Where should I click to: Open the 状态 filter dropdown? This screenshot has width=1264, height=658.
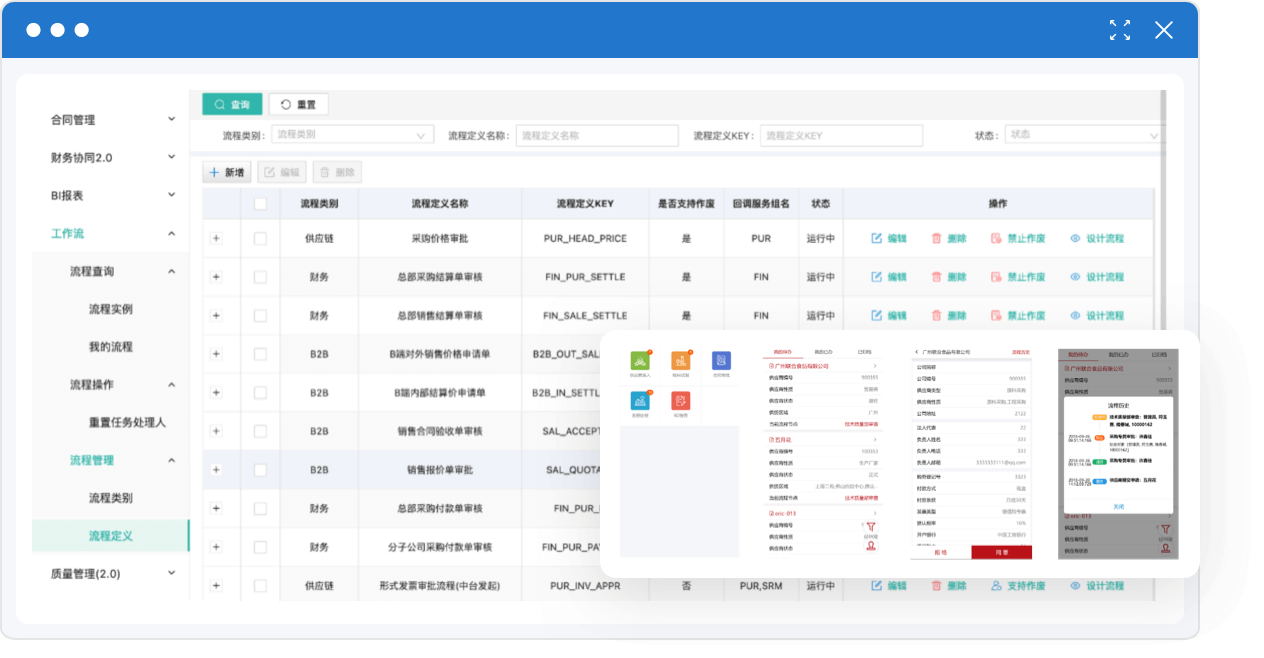1083,135
